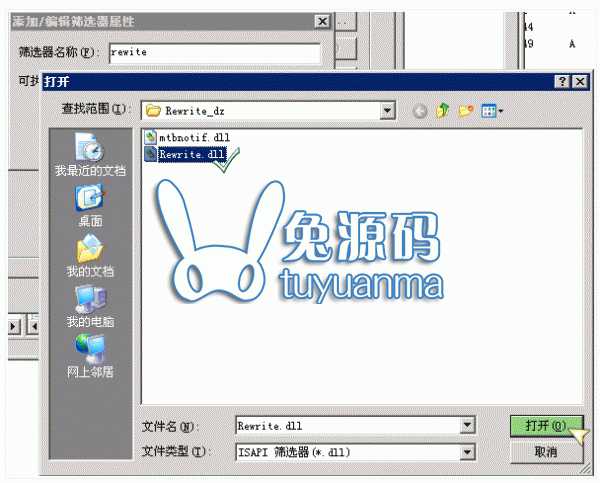The height and width of the screenshot is (483, 600).
Task: Go to Desktop (桌面) in places bar
Action: point(90,206)
